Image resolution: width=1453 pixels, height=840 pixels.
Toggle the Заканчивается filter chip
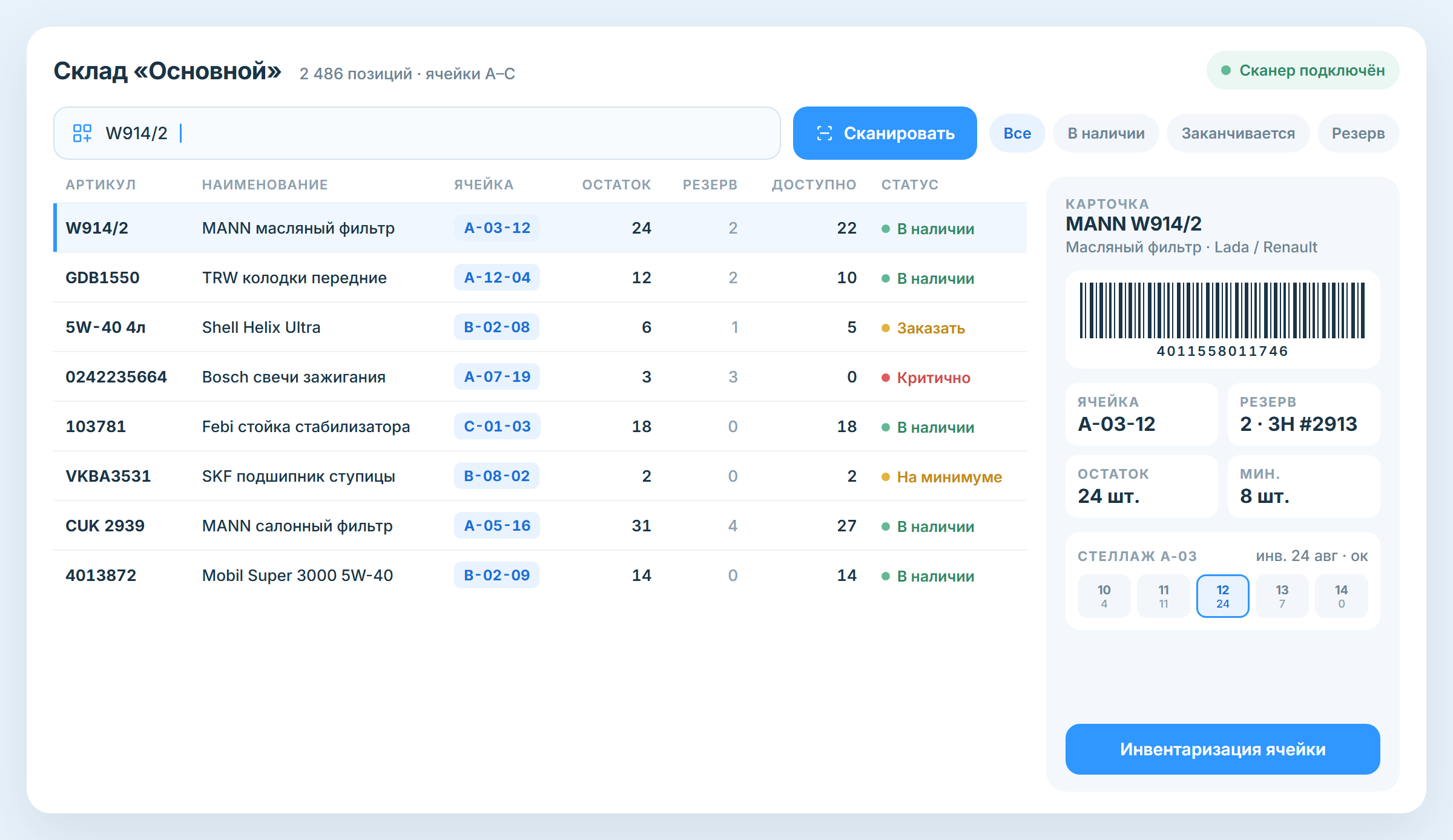[1238, 133]
